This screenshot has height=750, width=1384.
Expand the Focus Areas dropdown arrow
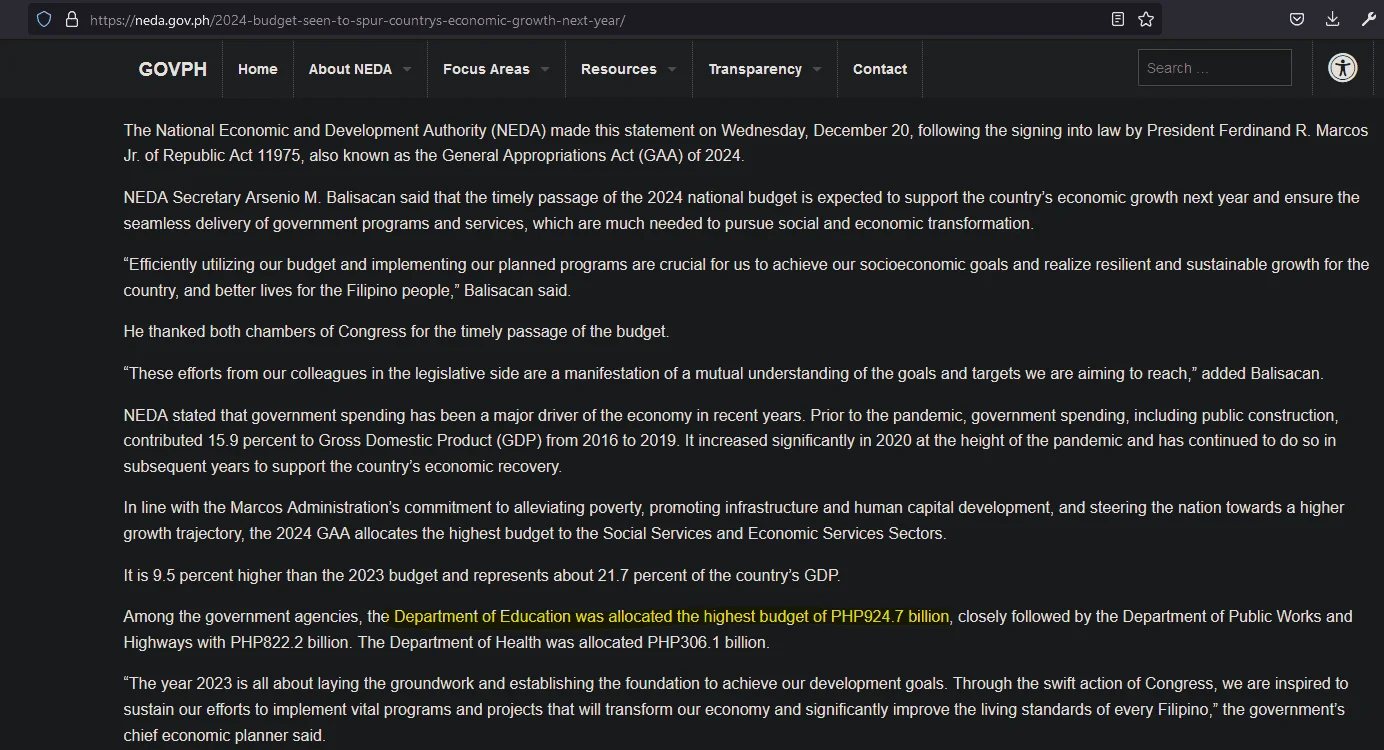[545, 69]
